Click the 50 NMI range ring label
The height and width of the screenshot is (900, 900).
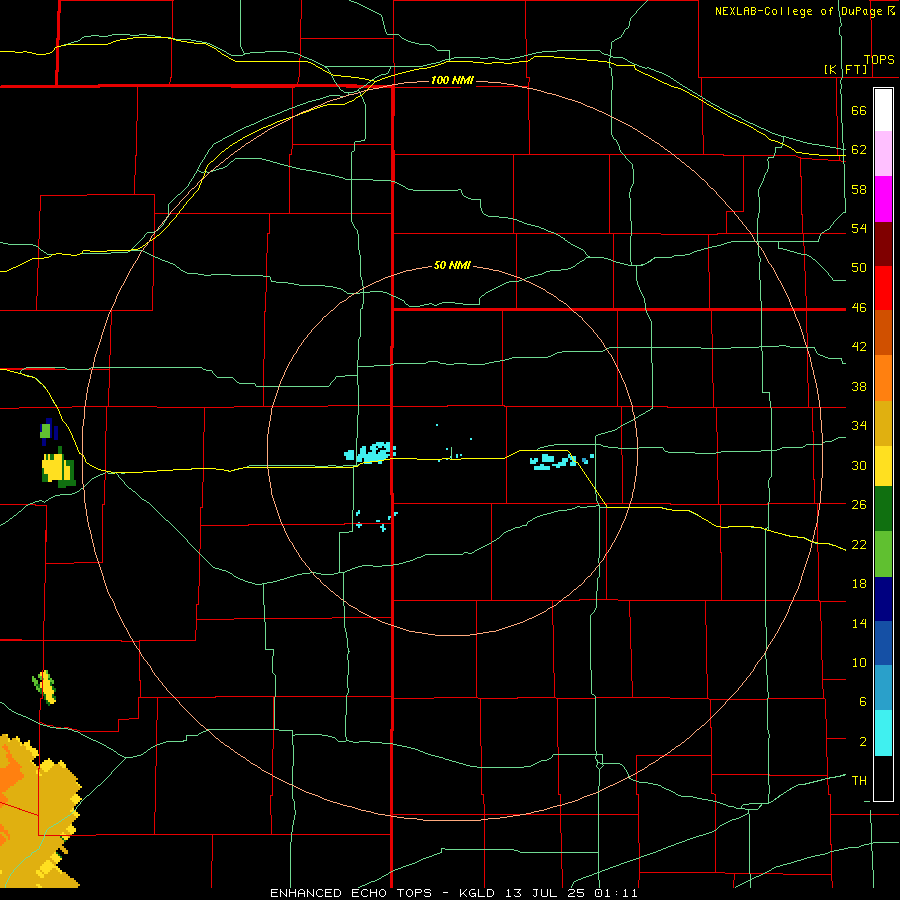[x=452, y=265]
